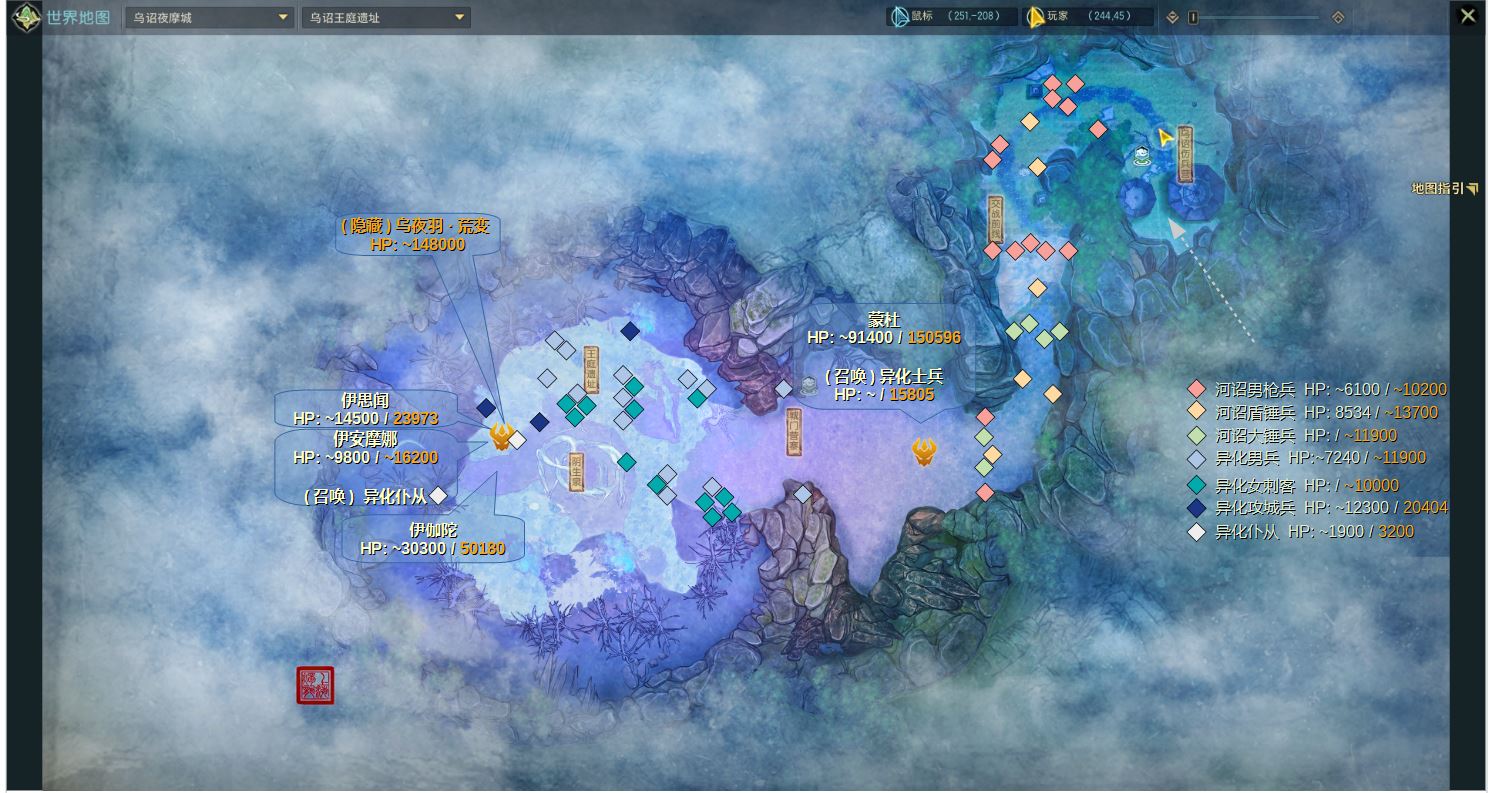Click the yellow player arrow on the map
Screen dimensions: 1488x793
click(x=1164, y=137)
